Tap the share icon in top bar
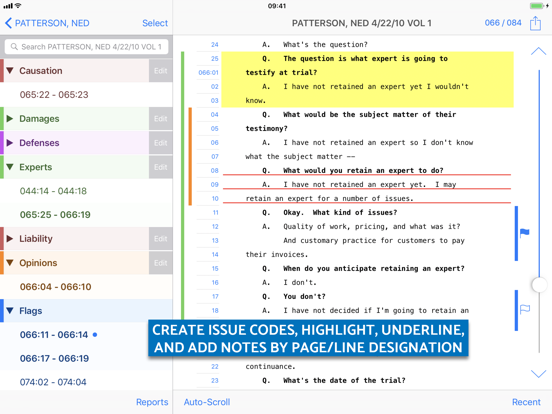Image resolution: width=552 pixels, height=414 pixels. click(535, 23)
